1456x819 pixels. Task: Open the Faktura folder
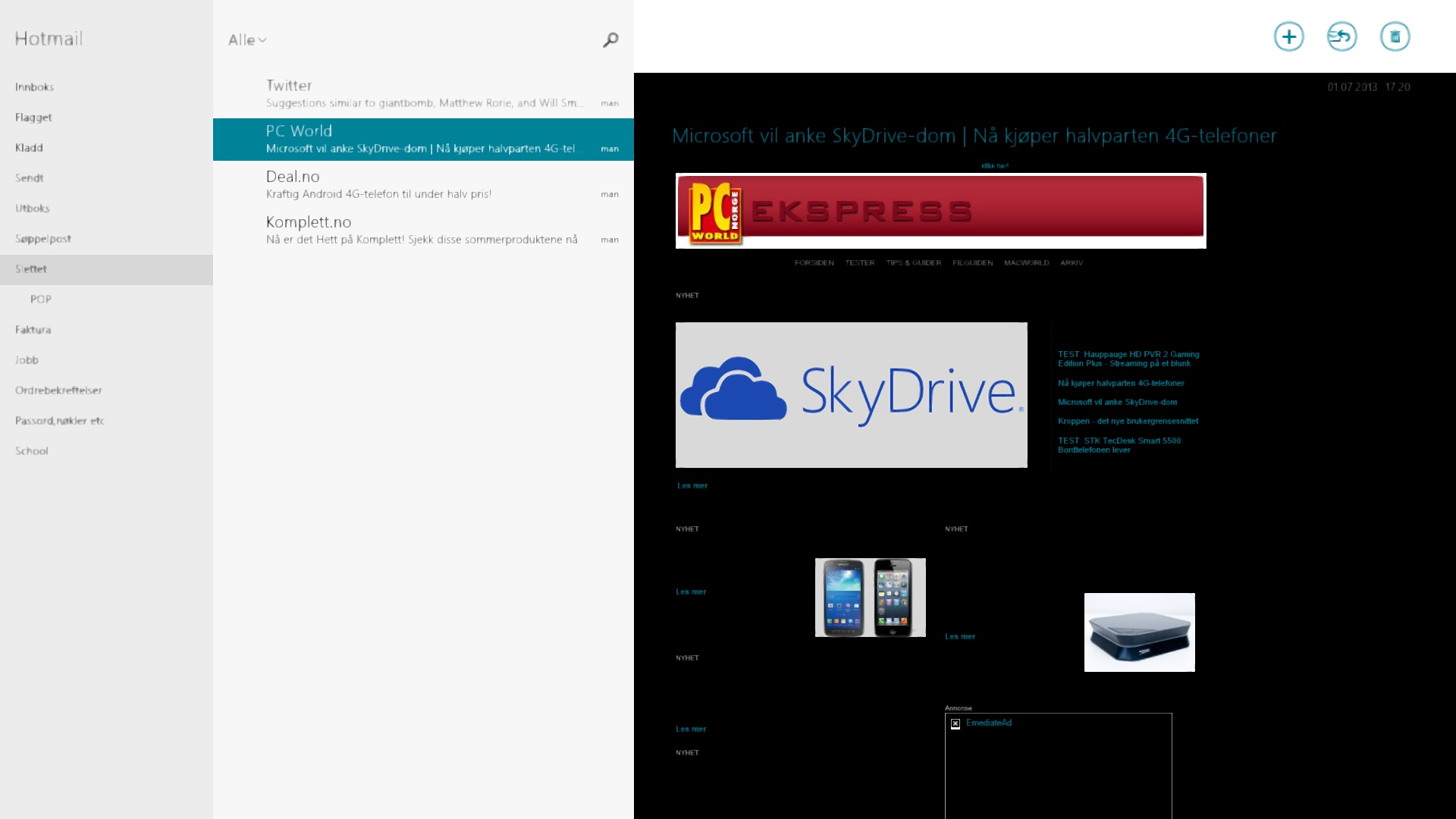[106, 330]
